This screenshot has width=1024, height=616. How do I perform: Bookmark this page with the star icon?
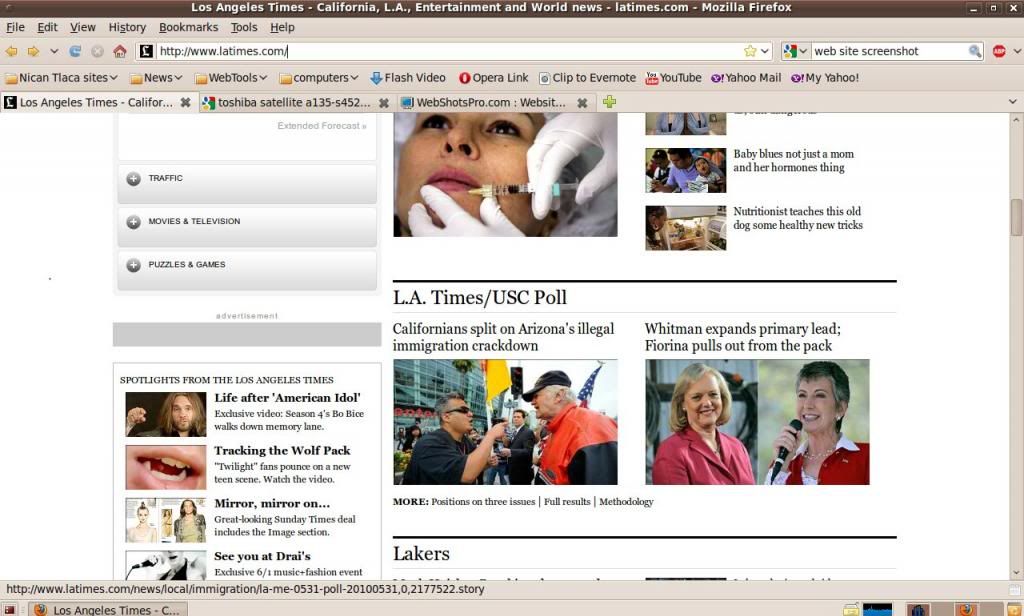pyautogui.click(x=750, y=51)
